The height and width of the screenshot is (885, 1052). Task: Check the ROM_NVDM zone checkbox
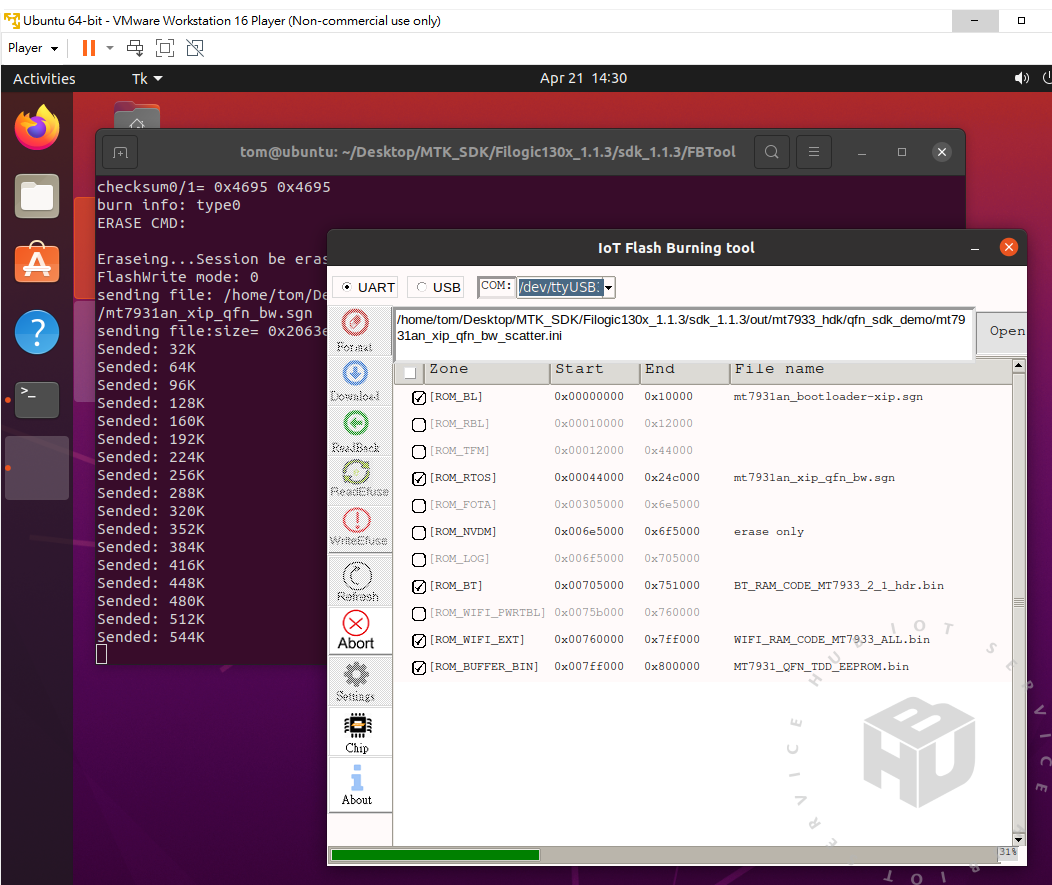419,532
